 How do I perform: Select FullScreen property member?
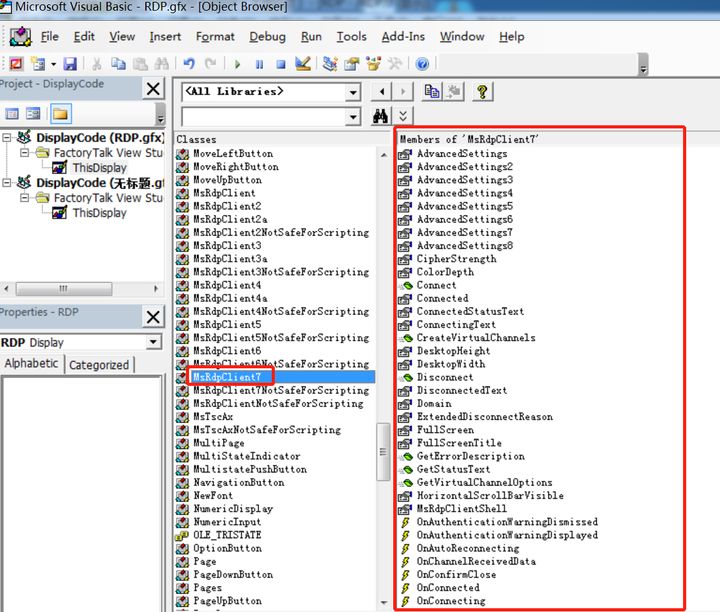[x=445, y=430]
